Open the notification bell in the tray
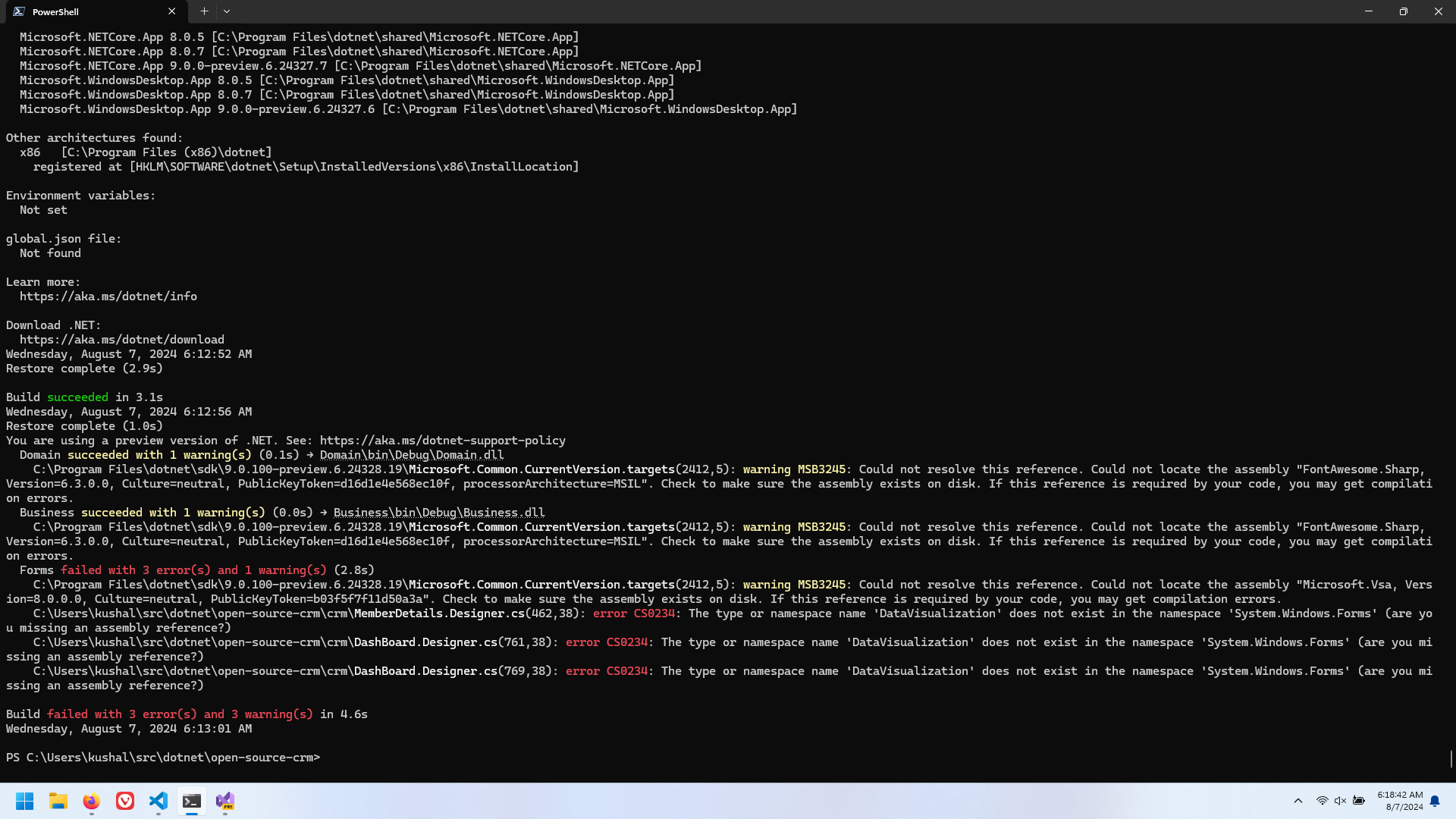The width and height of the screenshot is (1456, 819). [1435, 801]
